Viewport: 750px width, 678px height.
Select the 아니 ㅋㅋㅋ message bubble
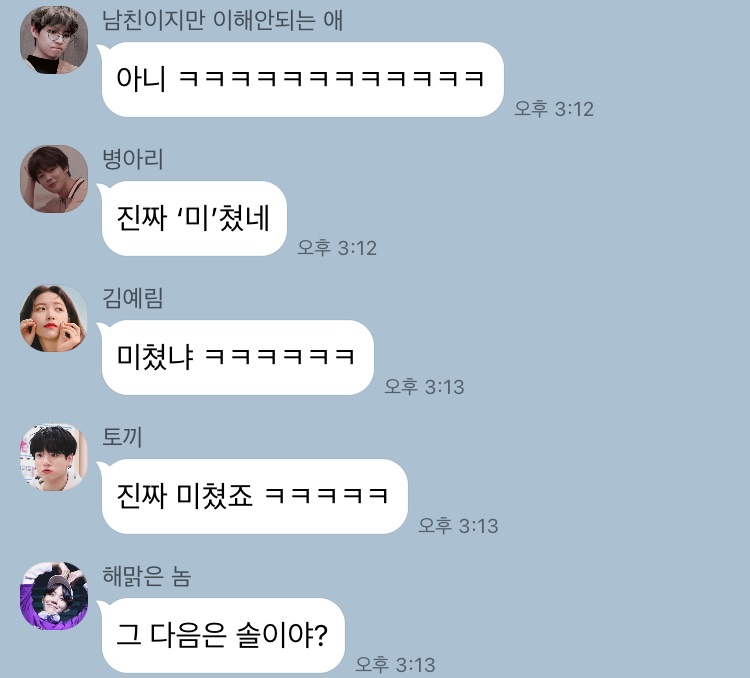pos(301,79)
